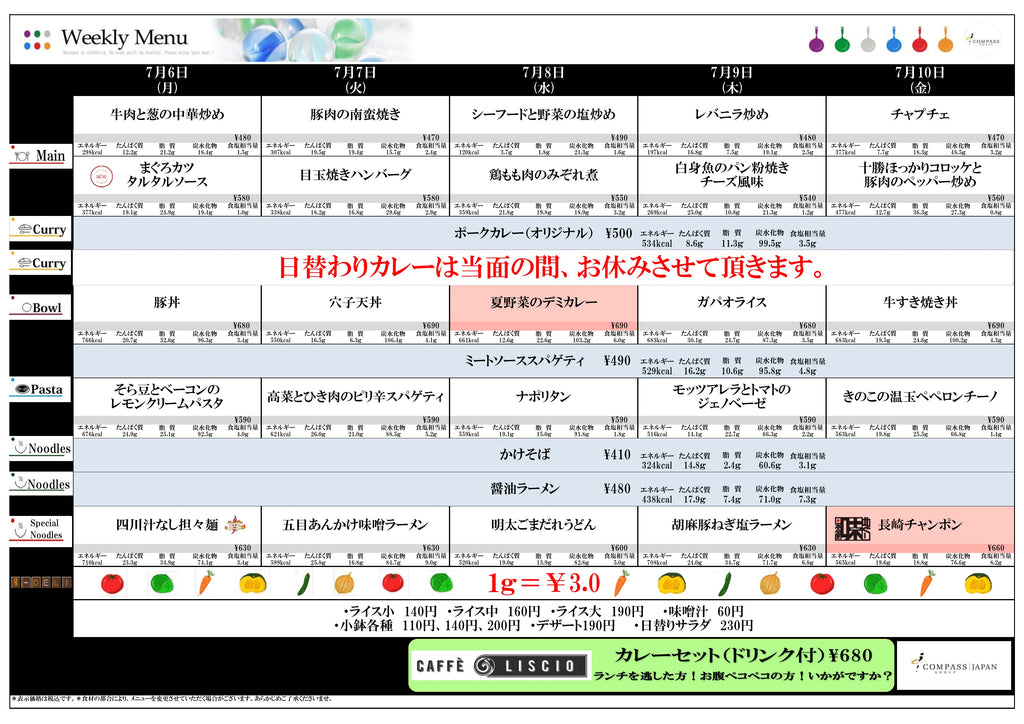Click the 穴子天丼 bowl item
This screenshot has height=724, width=1024.
[x=355, y=302]
